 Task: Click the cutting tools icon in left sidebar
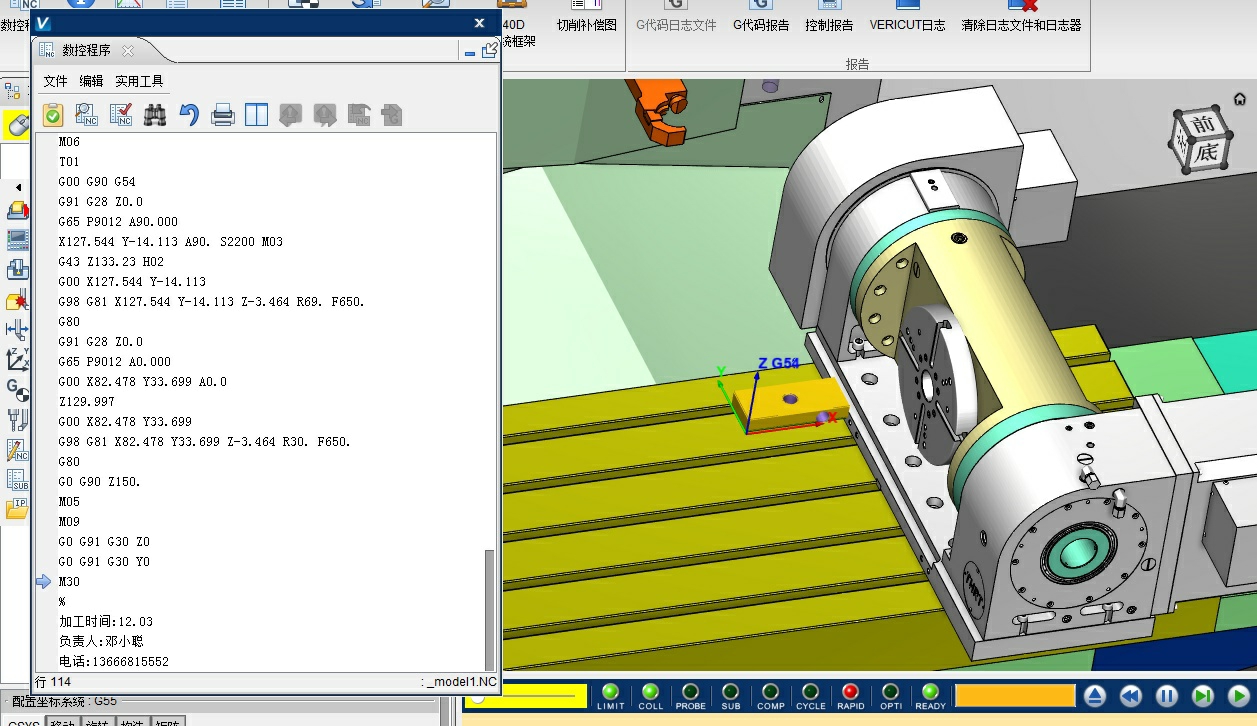point(17,419)
